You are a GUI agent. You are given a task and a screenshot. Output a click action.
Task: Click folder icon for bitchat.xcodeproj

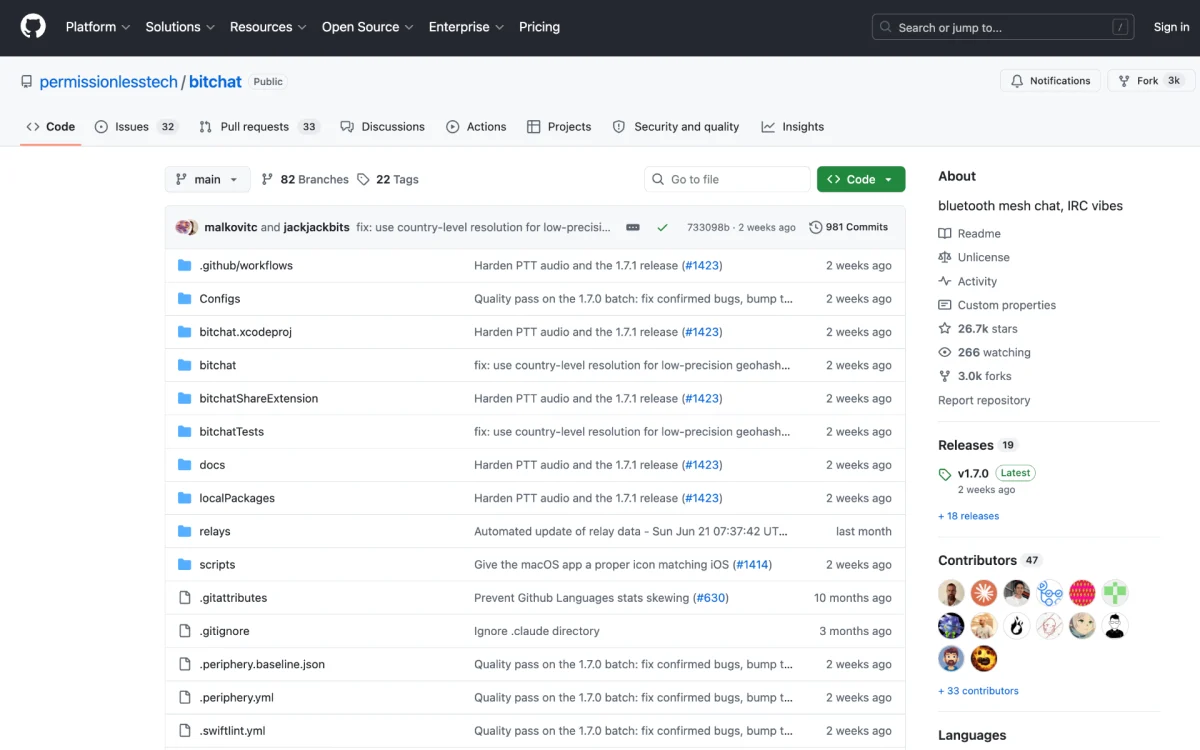(184, 331)
